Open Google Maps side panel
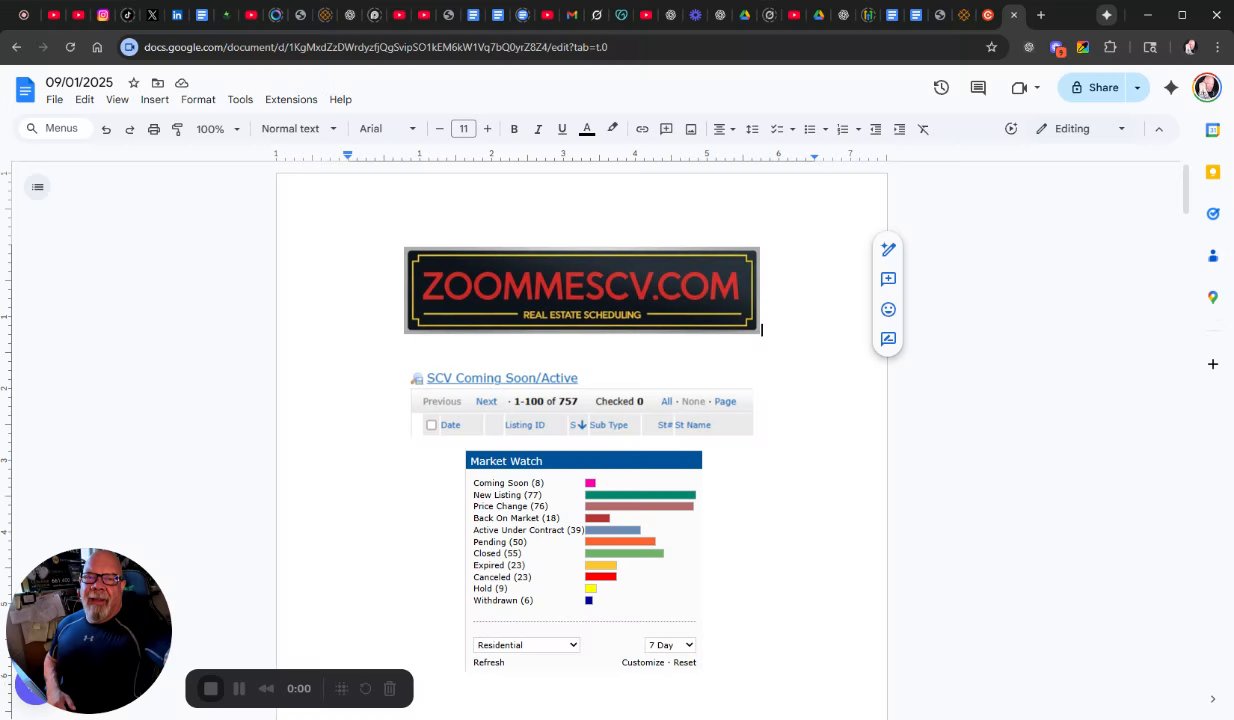Image resolution: width=1234 pixels, height=720 pixels. 1213,297
